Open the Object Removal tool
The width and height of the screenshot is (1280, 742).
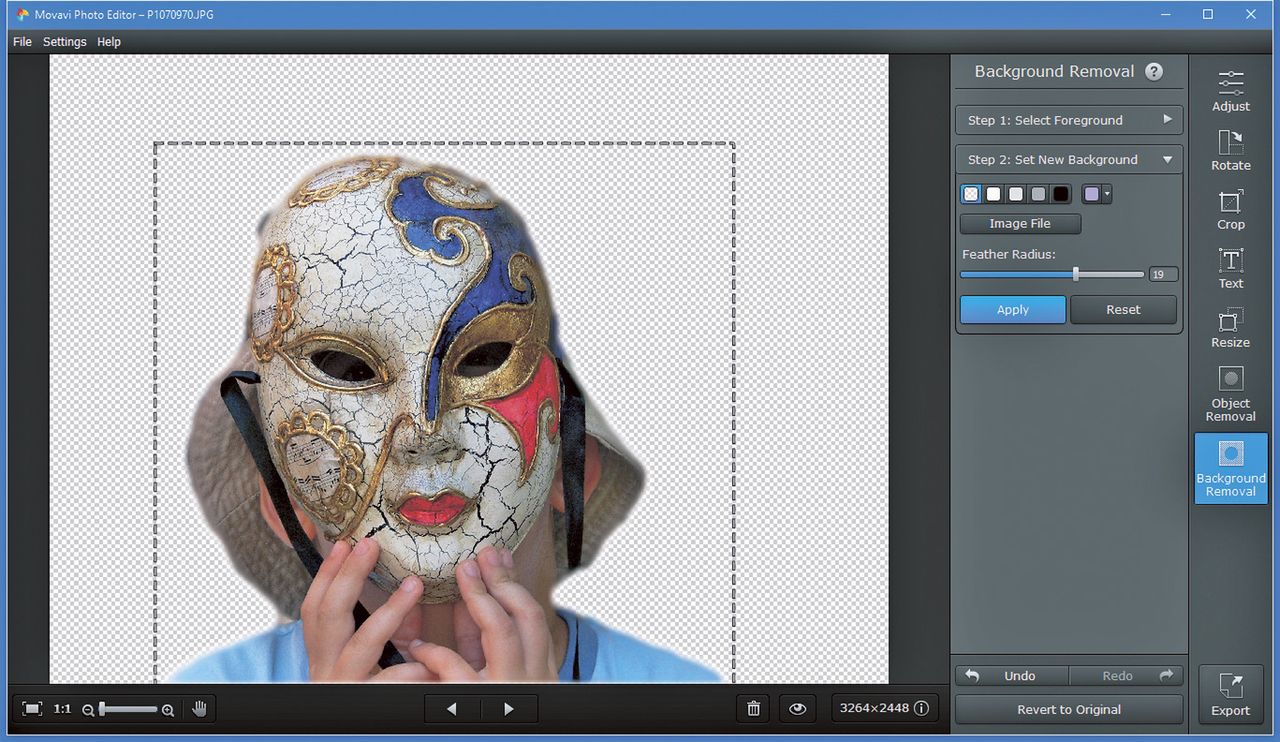pos(1231,393)
